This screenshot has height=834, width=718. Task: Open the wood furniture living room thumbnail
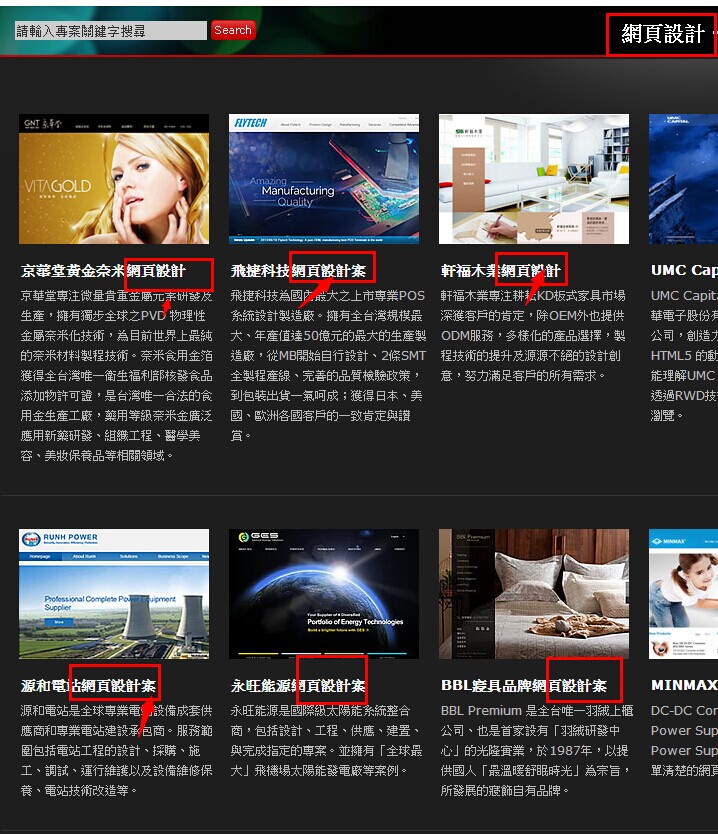[534, 179]
